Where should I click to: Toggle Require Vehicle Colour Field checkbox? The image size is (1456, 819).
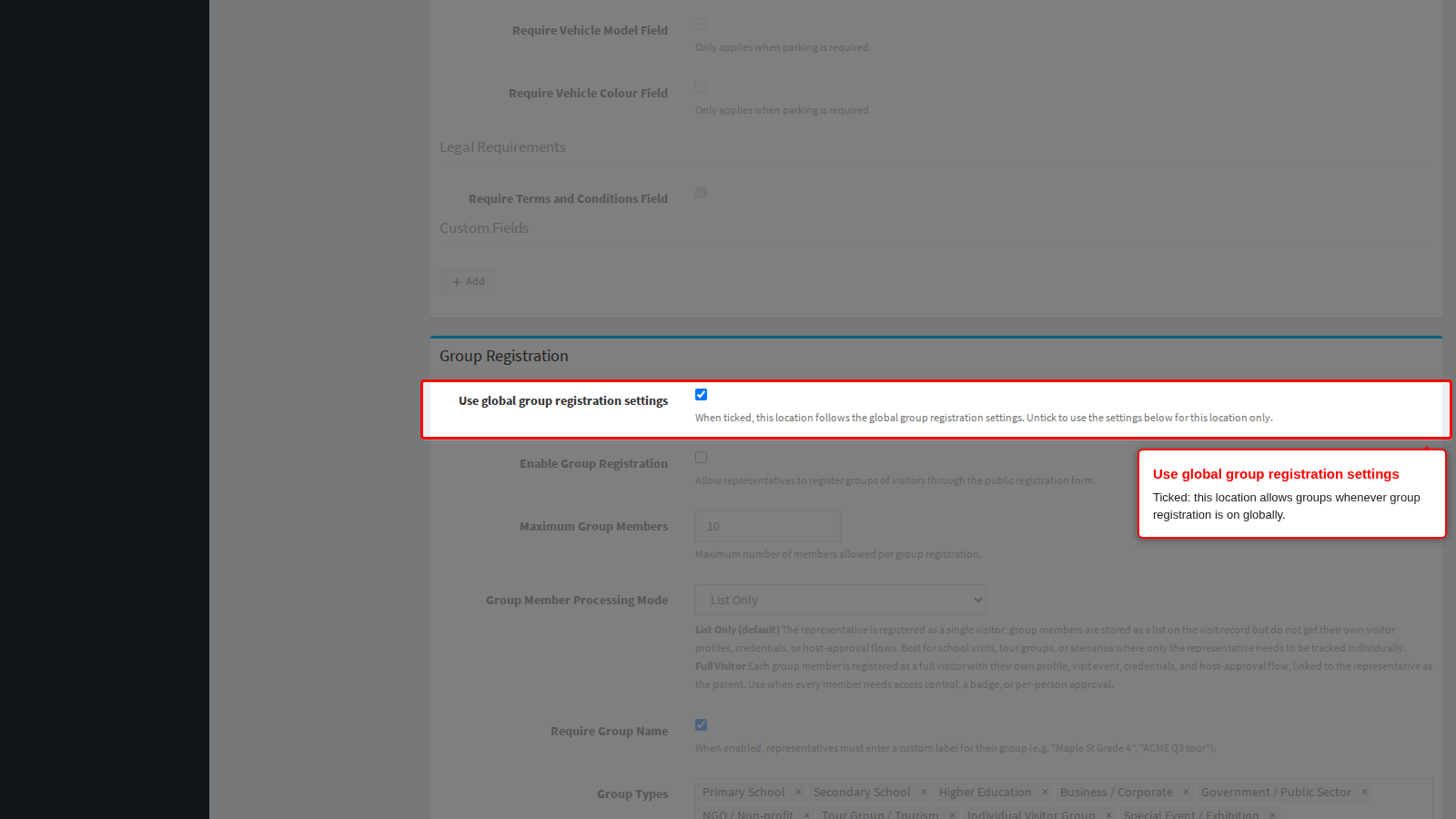701,87
